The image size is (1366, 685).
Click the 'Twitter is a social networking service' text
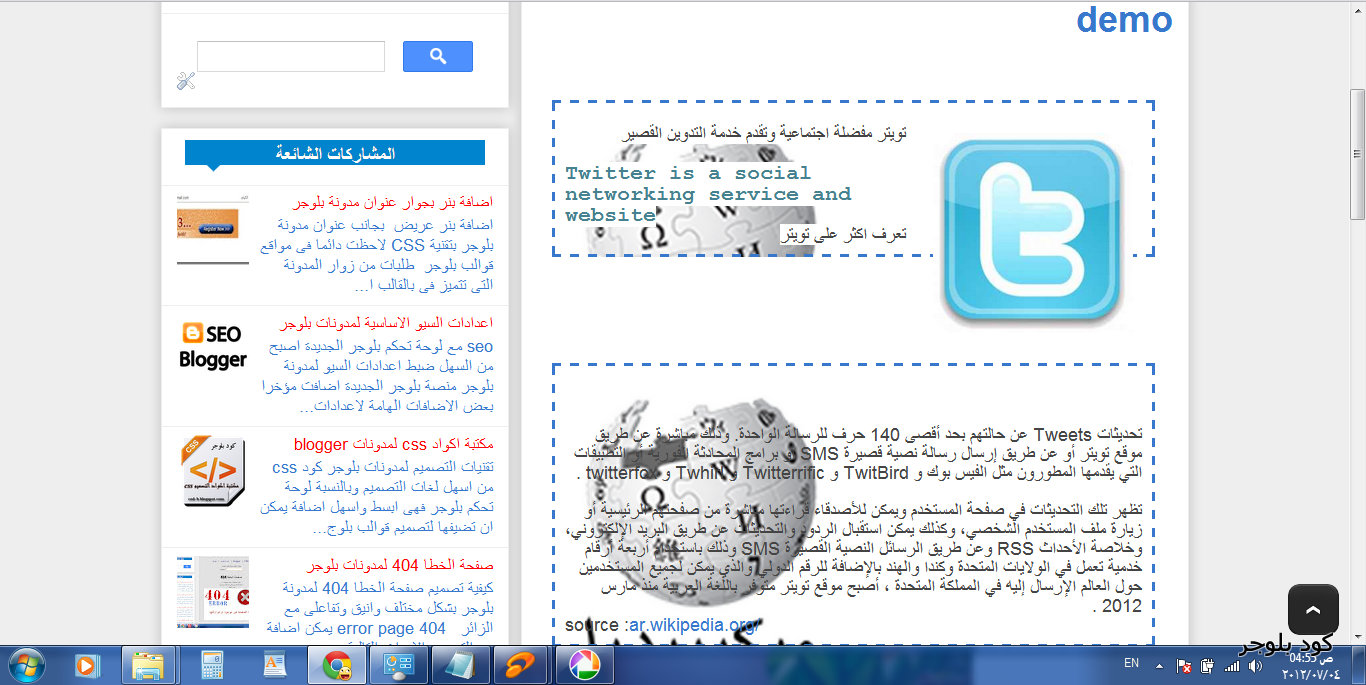point(708,194)
